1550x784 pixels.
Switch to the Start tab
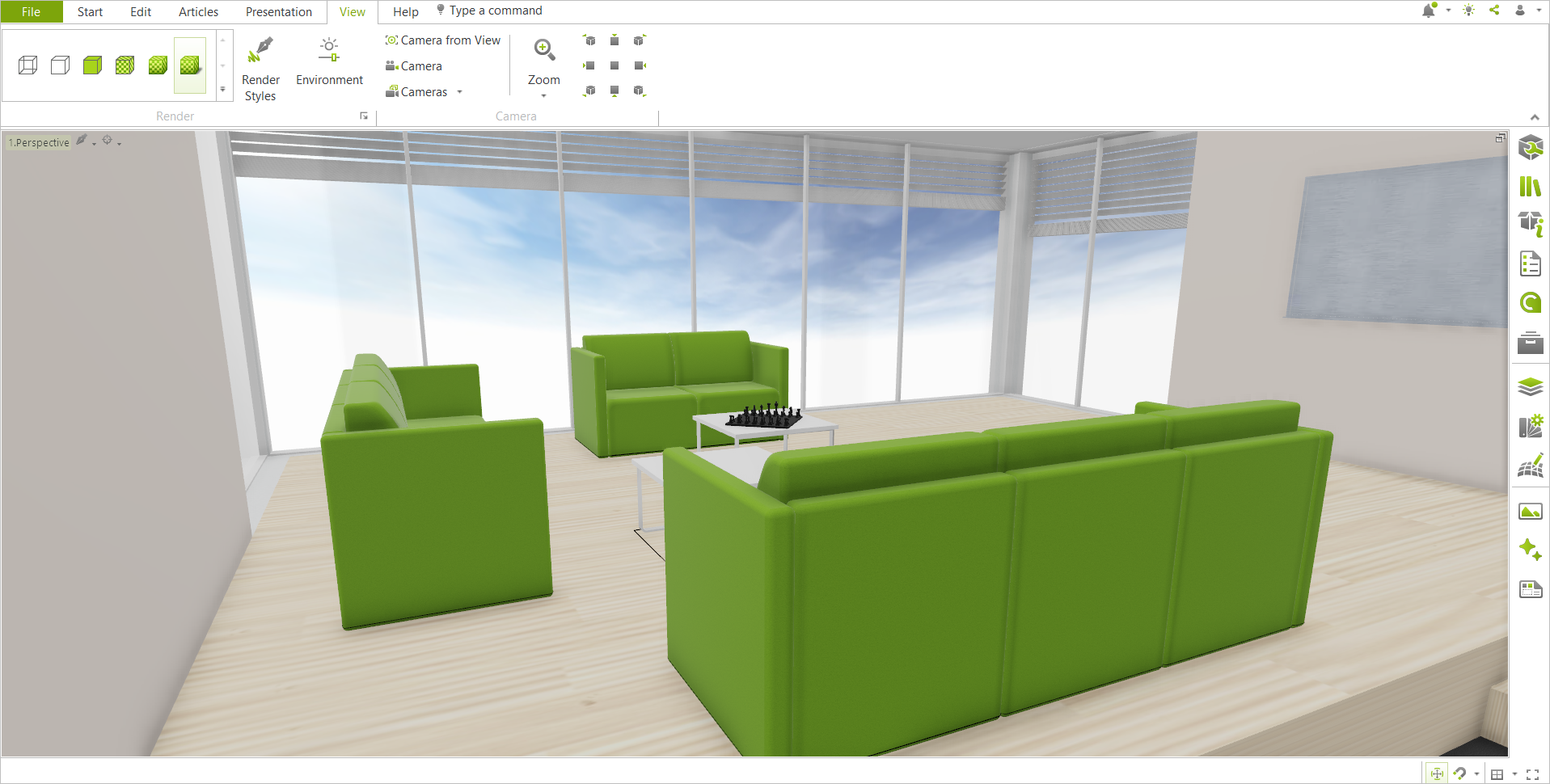90,11
